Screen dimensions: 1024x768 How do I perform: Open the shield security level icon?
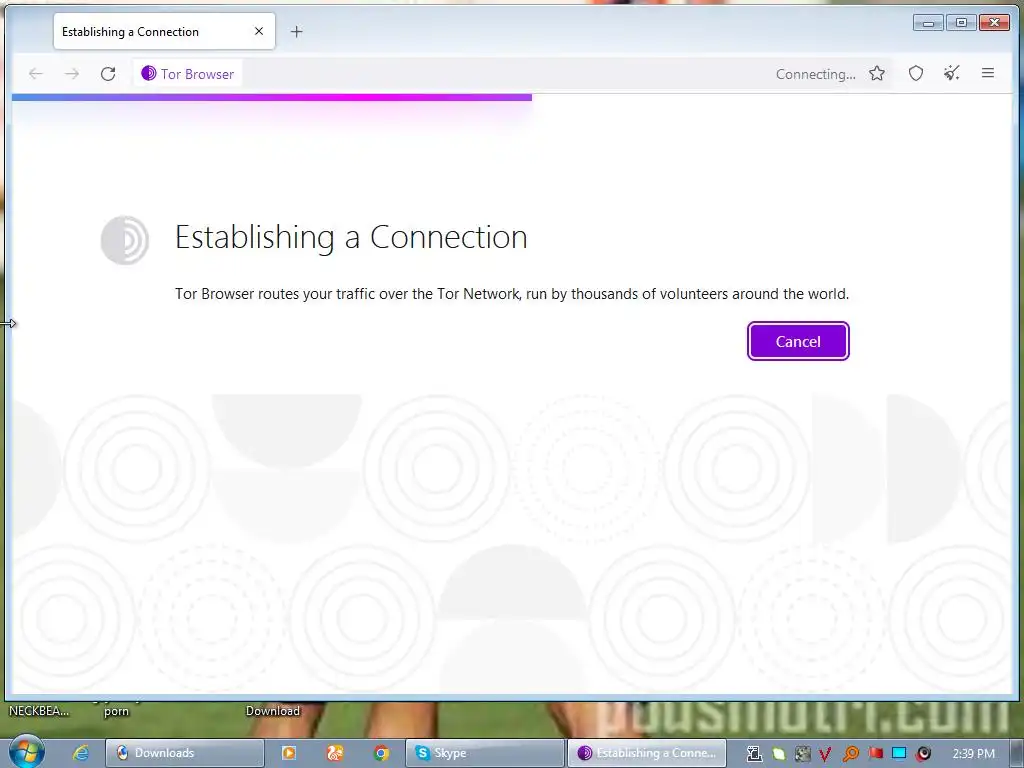pyautogui.click(x=916, y=74)
